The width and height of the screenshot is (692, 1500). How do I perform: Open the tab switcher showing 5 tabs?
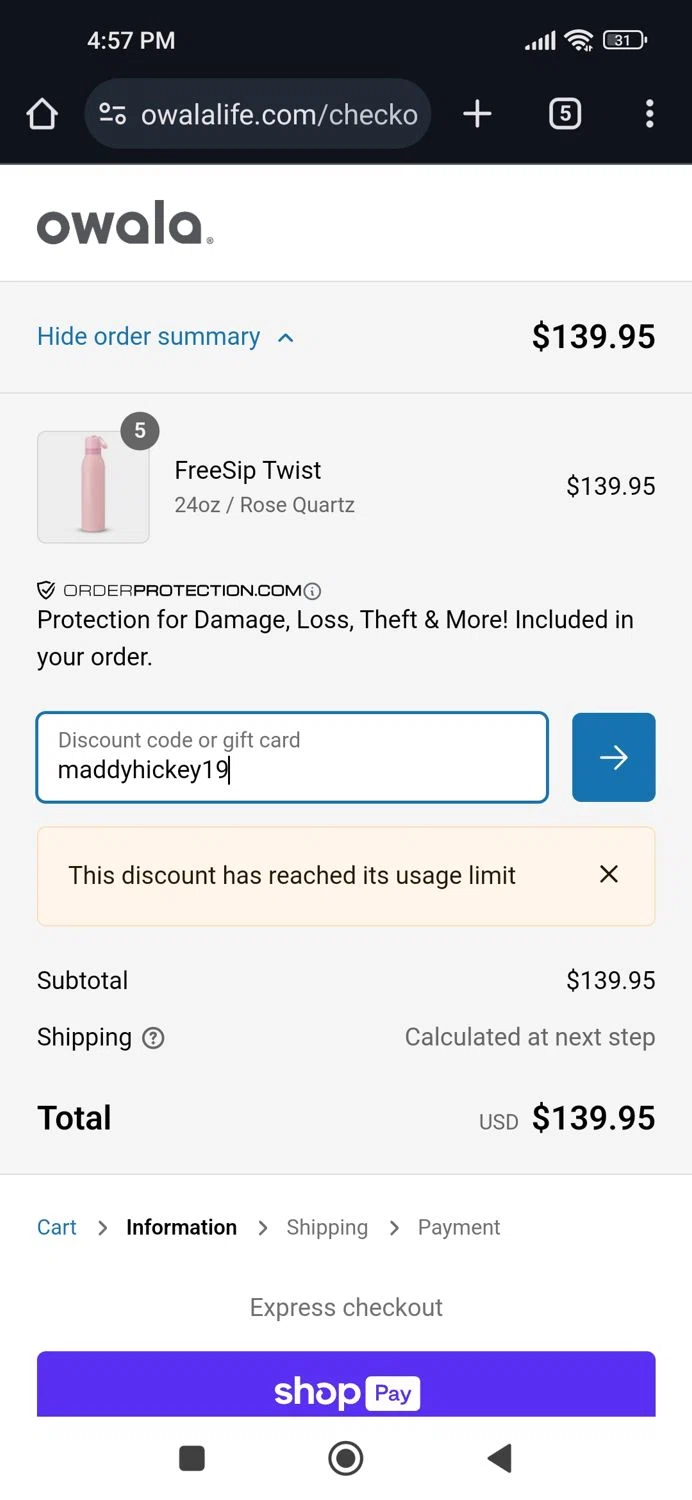pos(565,114)
